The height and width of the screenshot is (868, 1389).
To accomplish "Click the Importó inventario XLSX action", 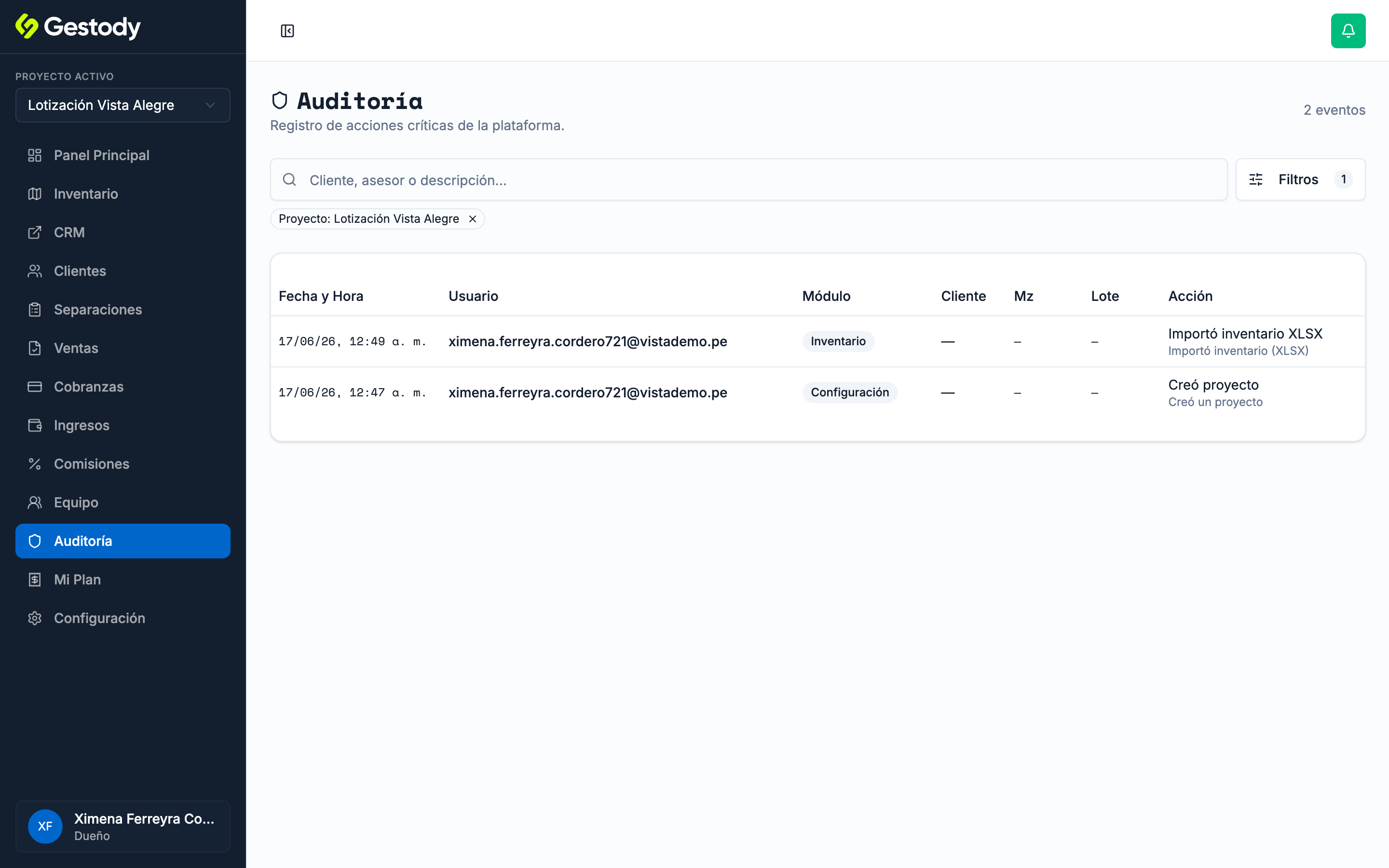I will coord(1245,334).
